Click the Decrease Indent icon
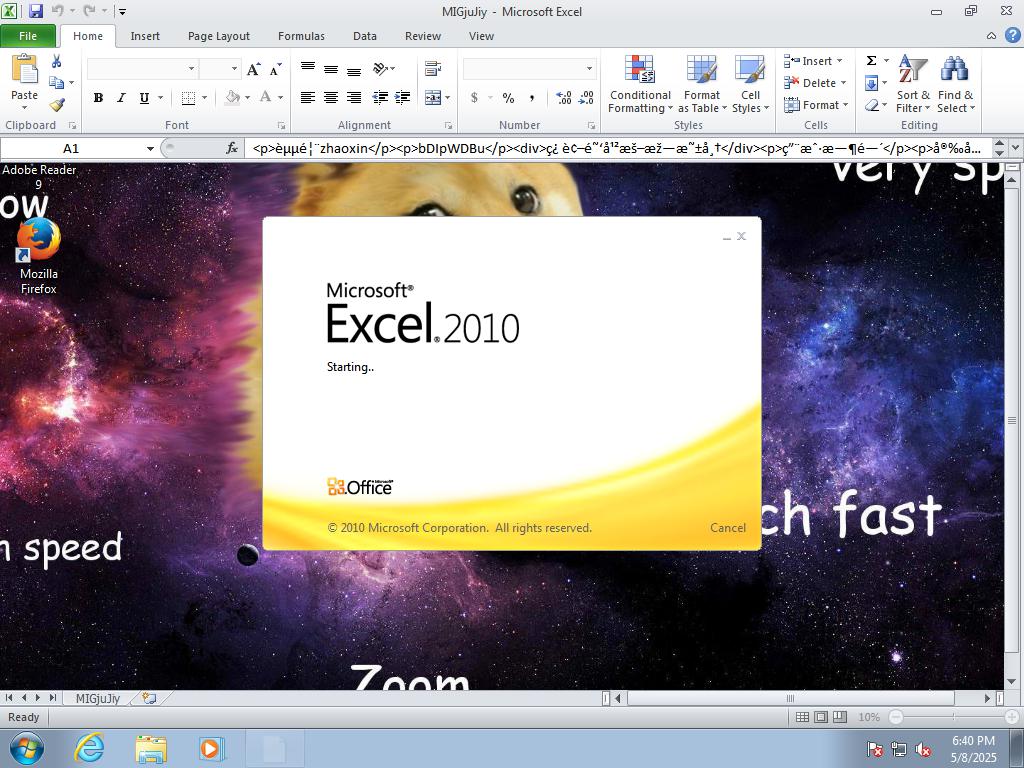The height and width of the screenshot is (768, 1024). [380, 98]
